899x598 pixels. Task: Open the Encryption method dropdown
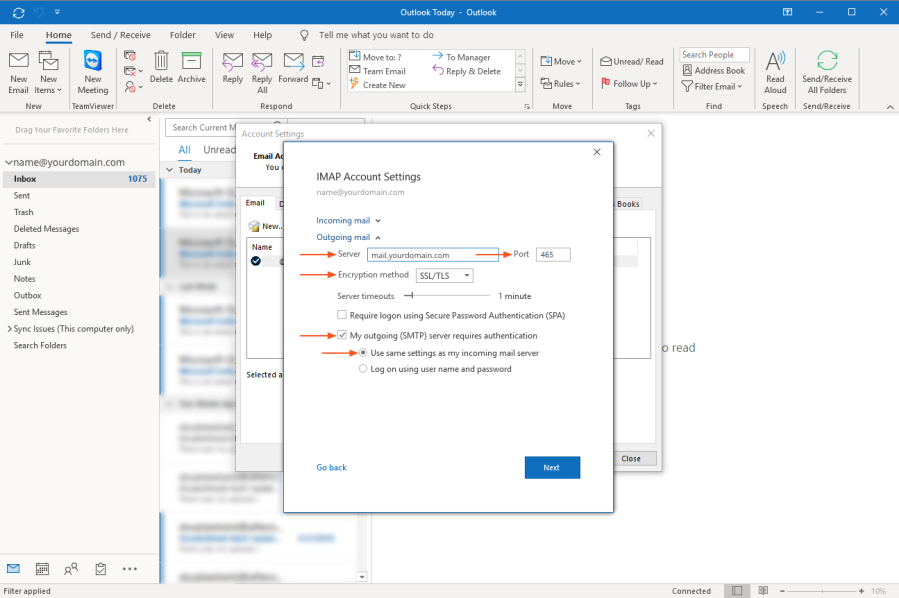(444, 275)
